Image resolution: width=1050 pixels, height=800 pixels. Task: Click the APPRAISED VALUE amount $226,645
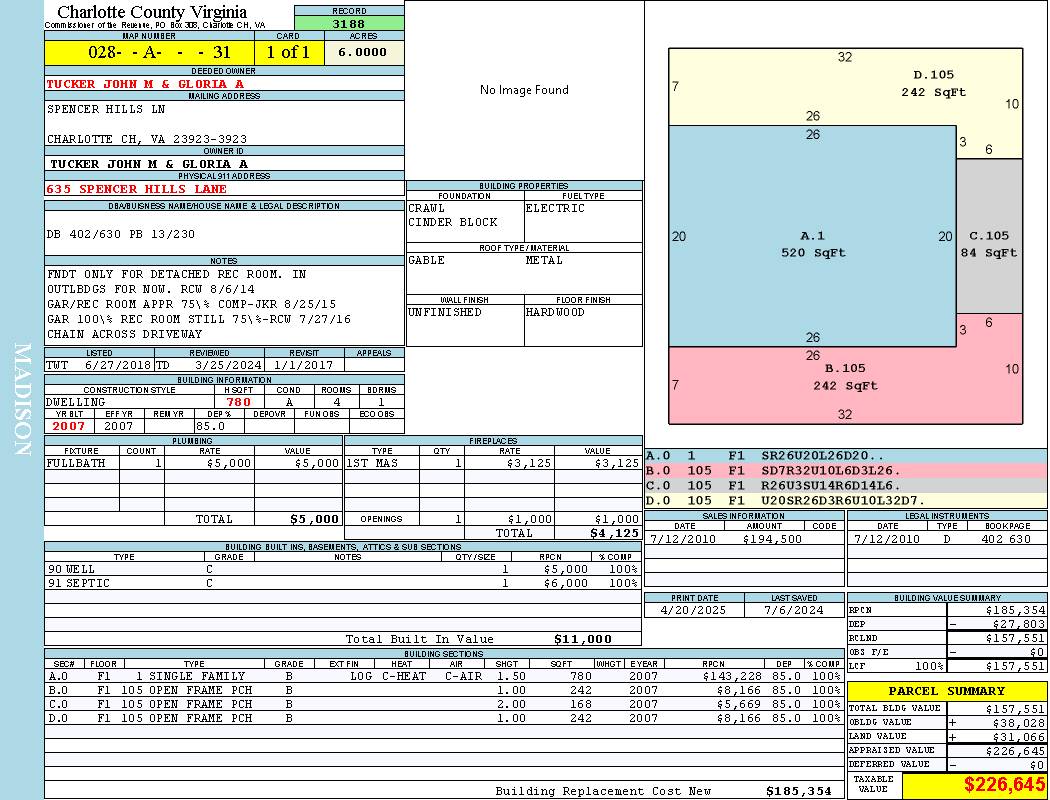(x=1015, y=751)
